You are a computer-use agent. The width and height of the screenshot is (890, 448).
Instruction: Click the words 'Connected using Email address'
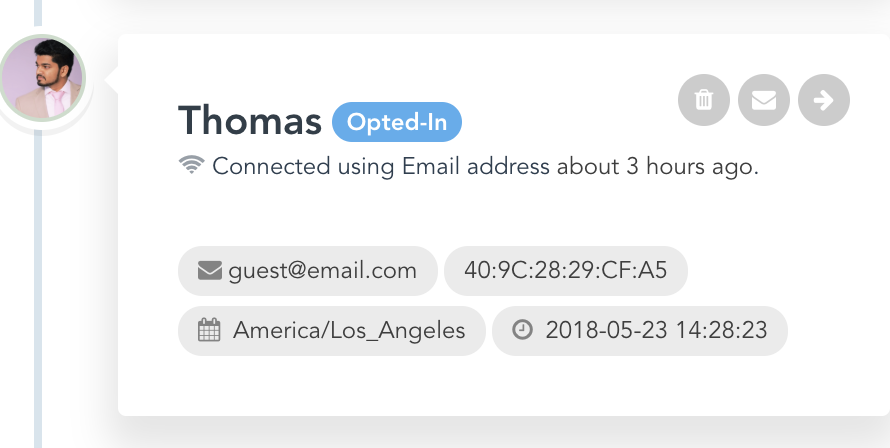click(x=381, y=166)
